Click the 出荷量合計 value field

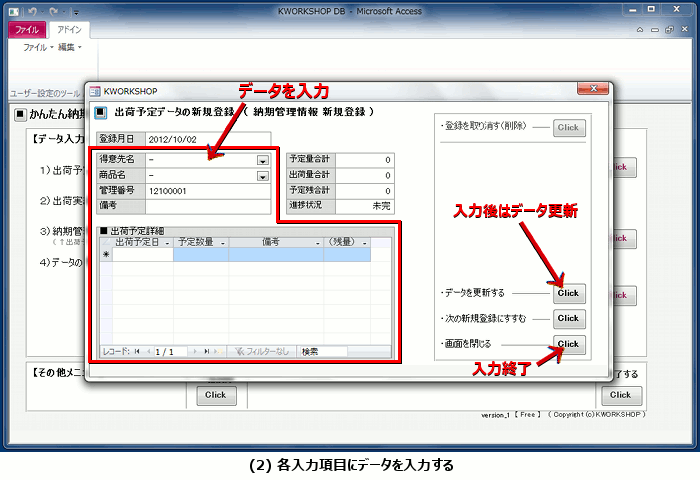pyautogui.click(x=365, y=175)
